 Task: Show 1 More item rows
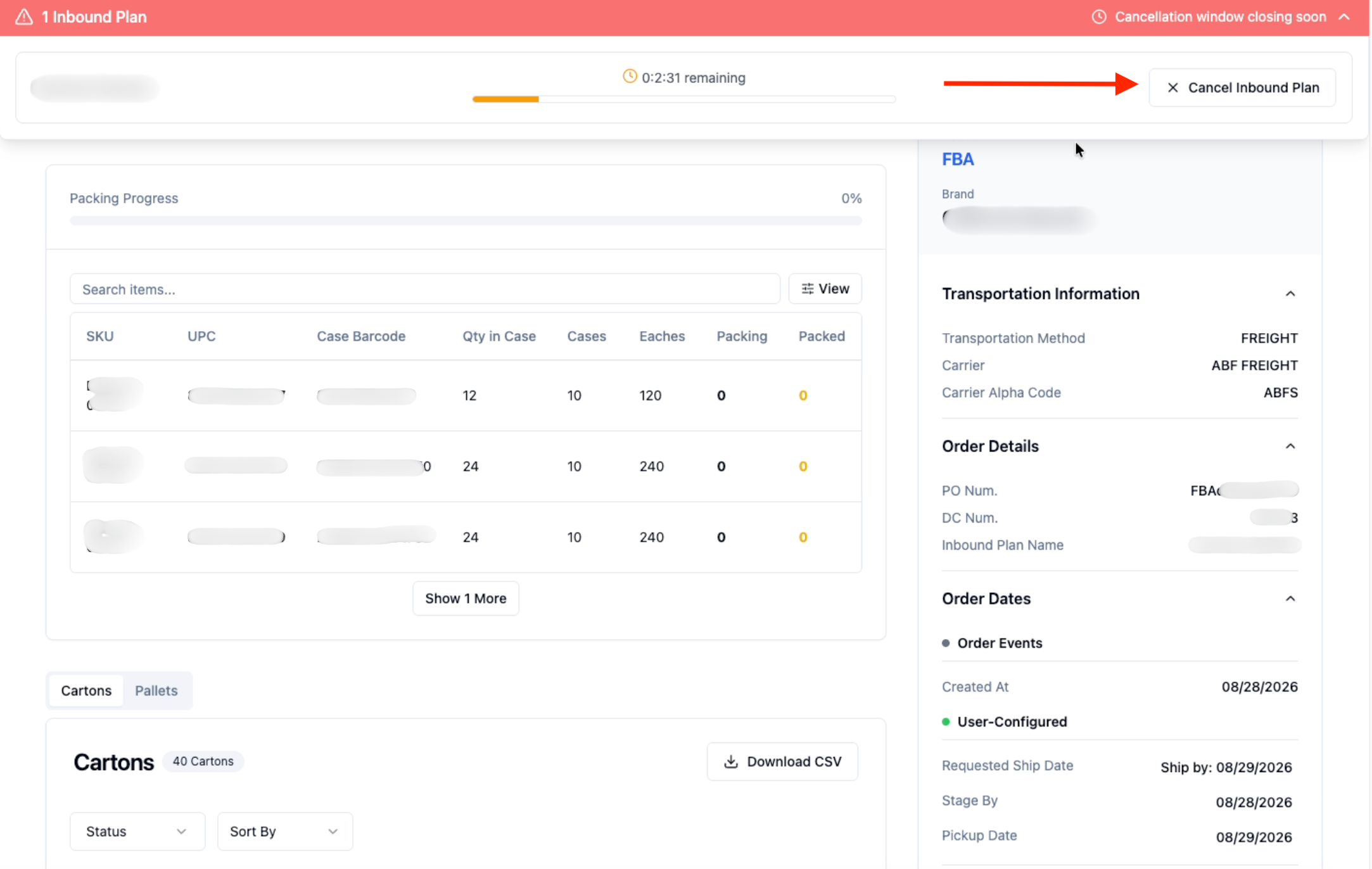[x=466, y=599]
